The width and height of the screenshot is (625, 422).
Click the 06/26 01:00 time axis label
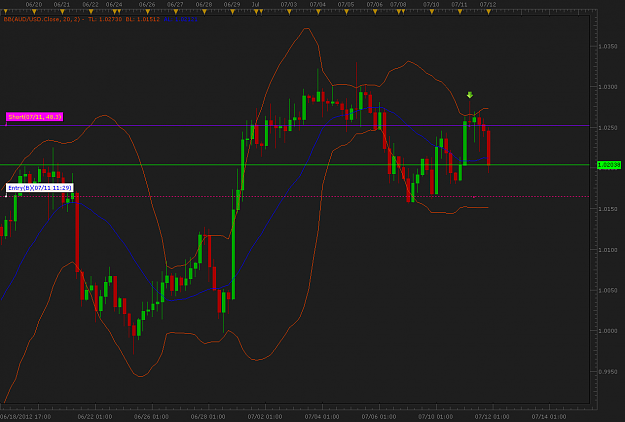[x=151, y=417]
